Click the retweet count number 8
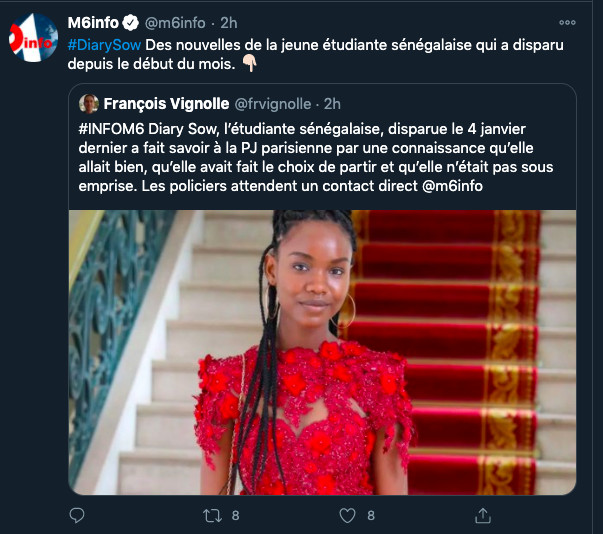Screen dimensions: 603x534 [x=235, y=516]
